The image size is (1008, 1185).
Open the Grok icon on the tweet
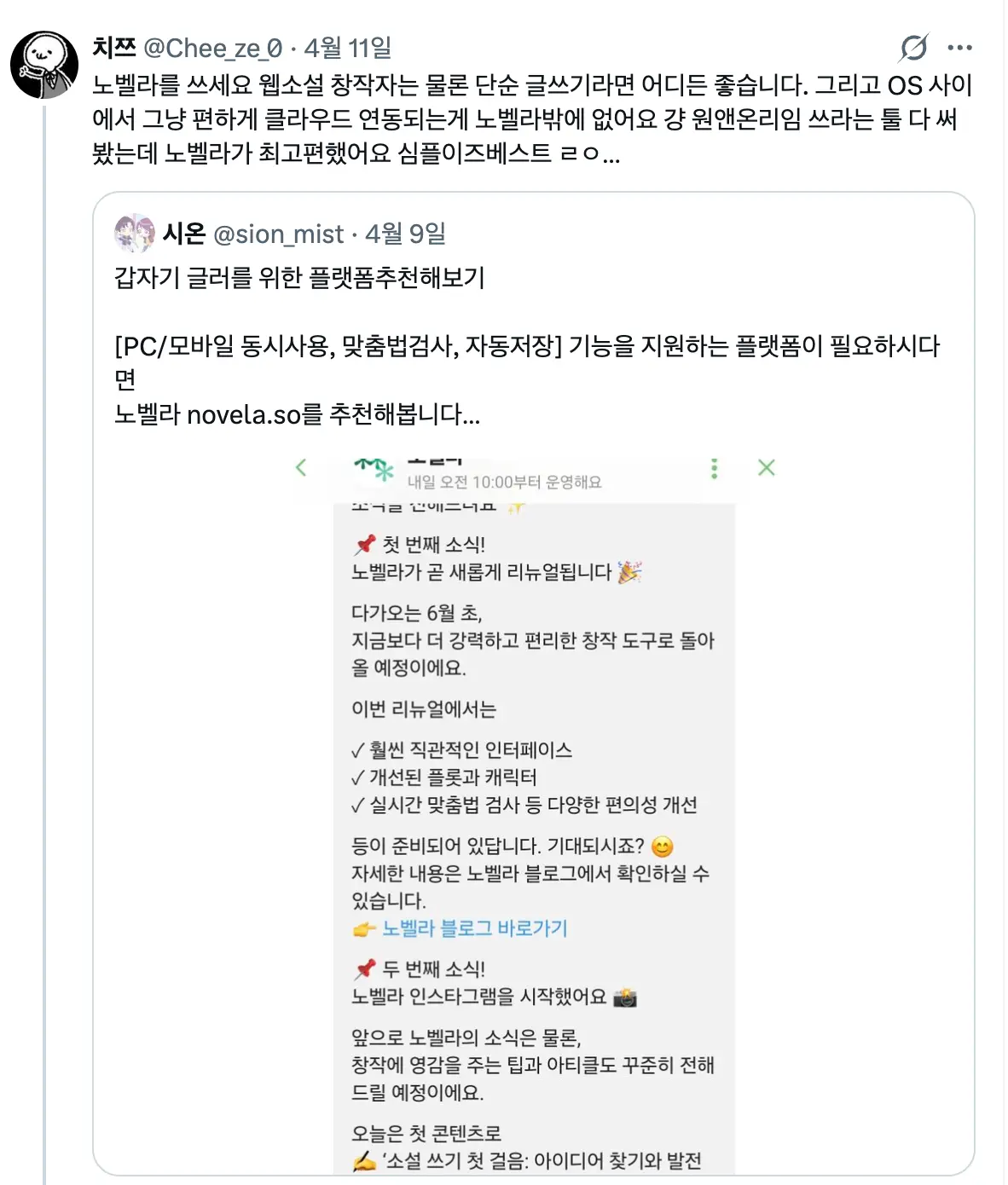pos(913,48)
